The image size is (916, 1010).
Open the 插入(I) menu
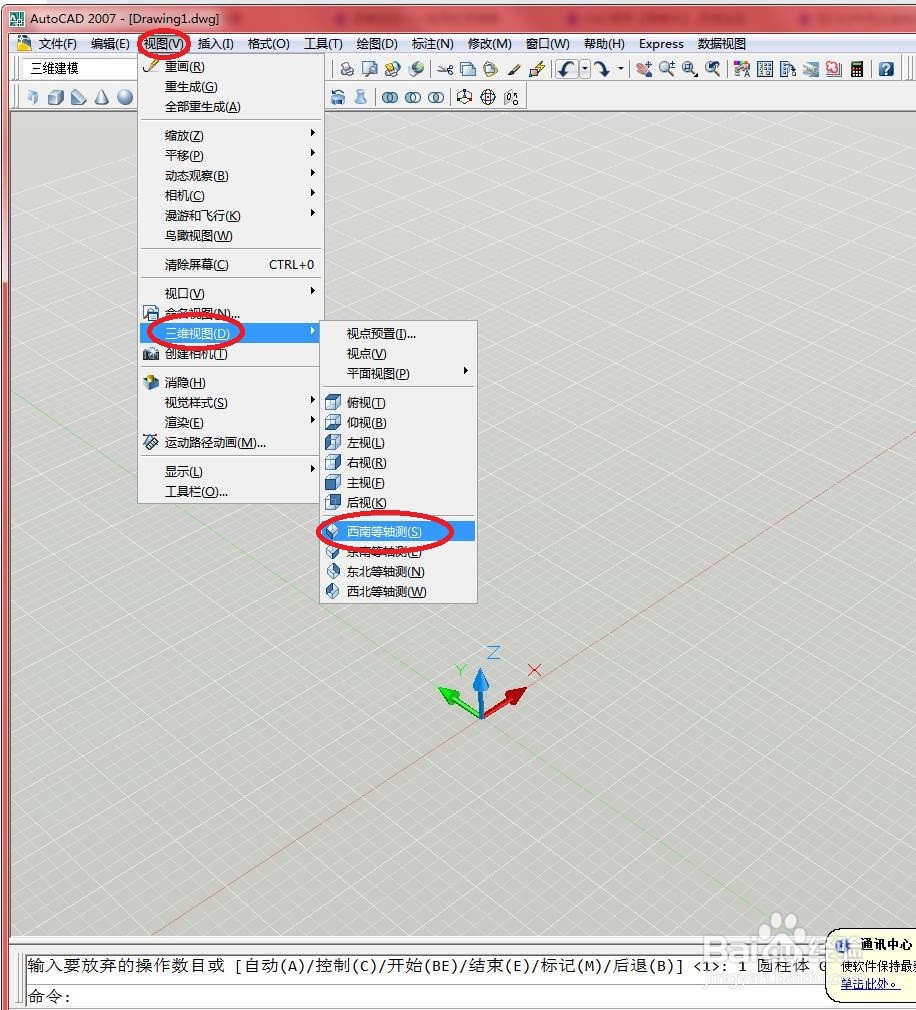click(215, 44)
